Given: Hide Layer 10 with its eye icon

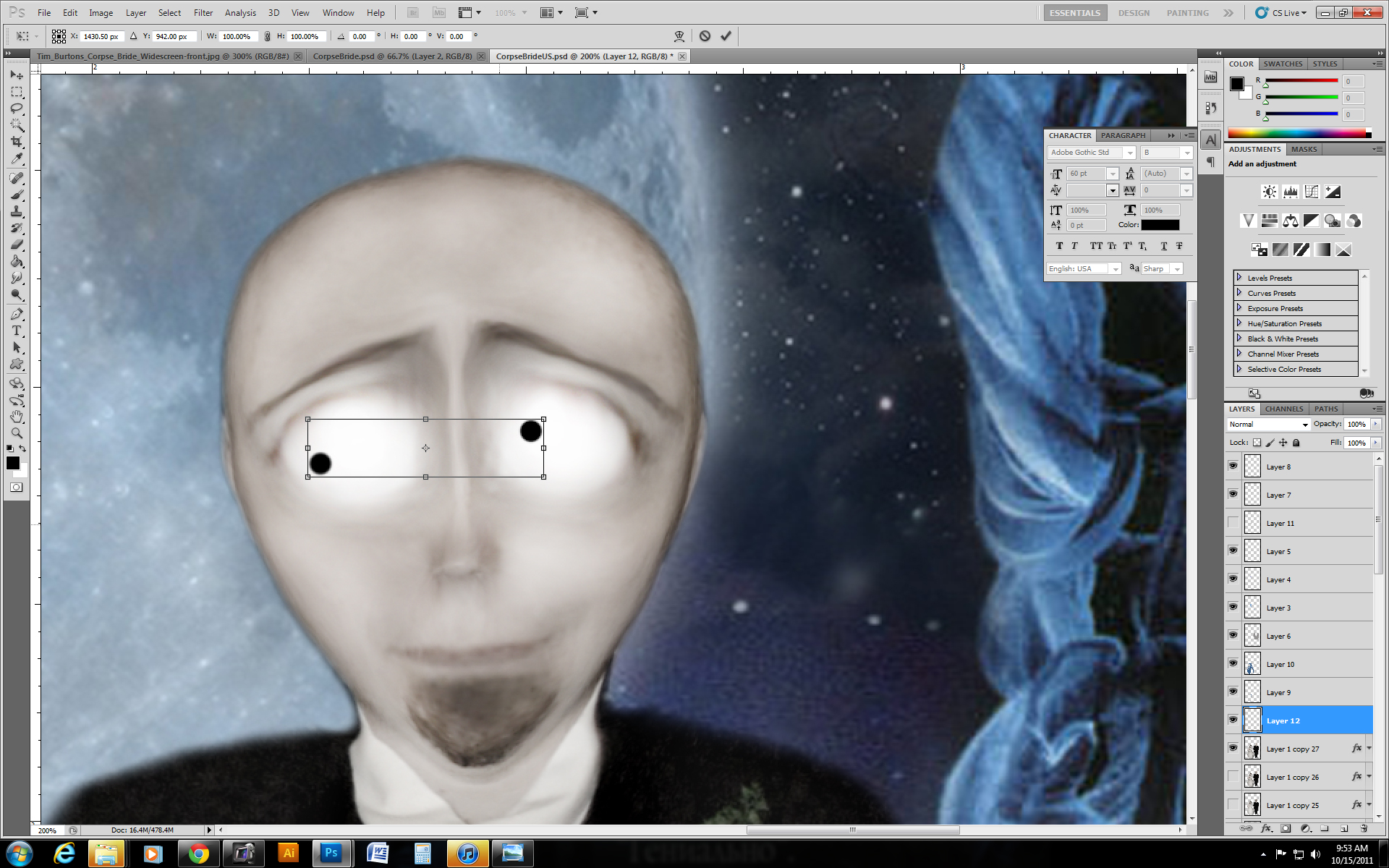Looking at the screenshot, I should [1233, 664].
